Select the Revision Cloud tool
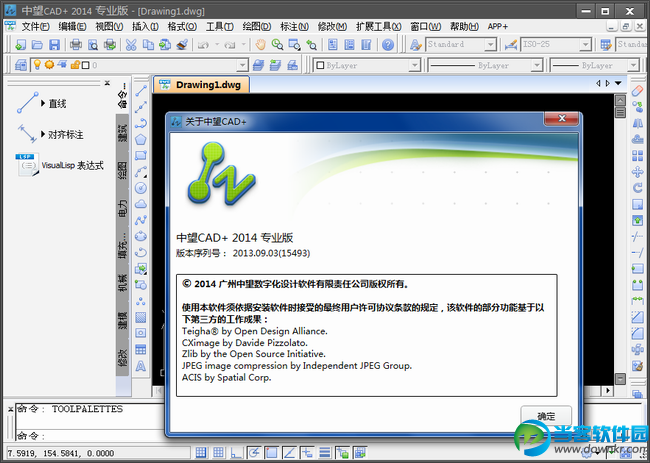 tap(141, 204)
